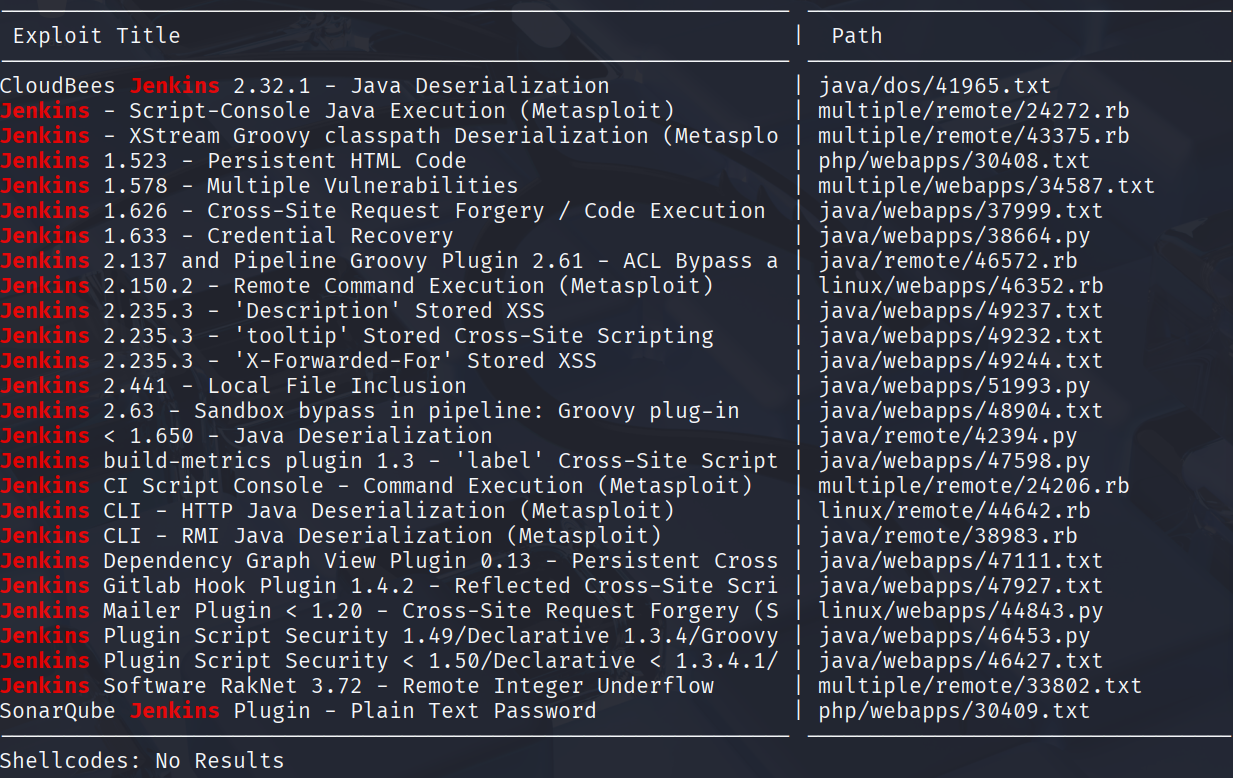Image resolution: width=1233 pixels, height=778 pixels.
Task: Click the CloudBees Jenkins 2.32.1 Java Deserialization entry
Action: tap(305, 86)
